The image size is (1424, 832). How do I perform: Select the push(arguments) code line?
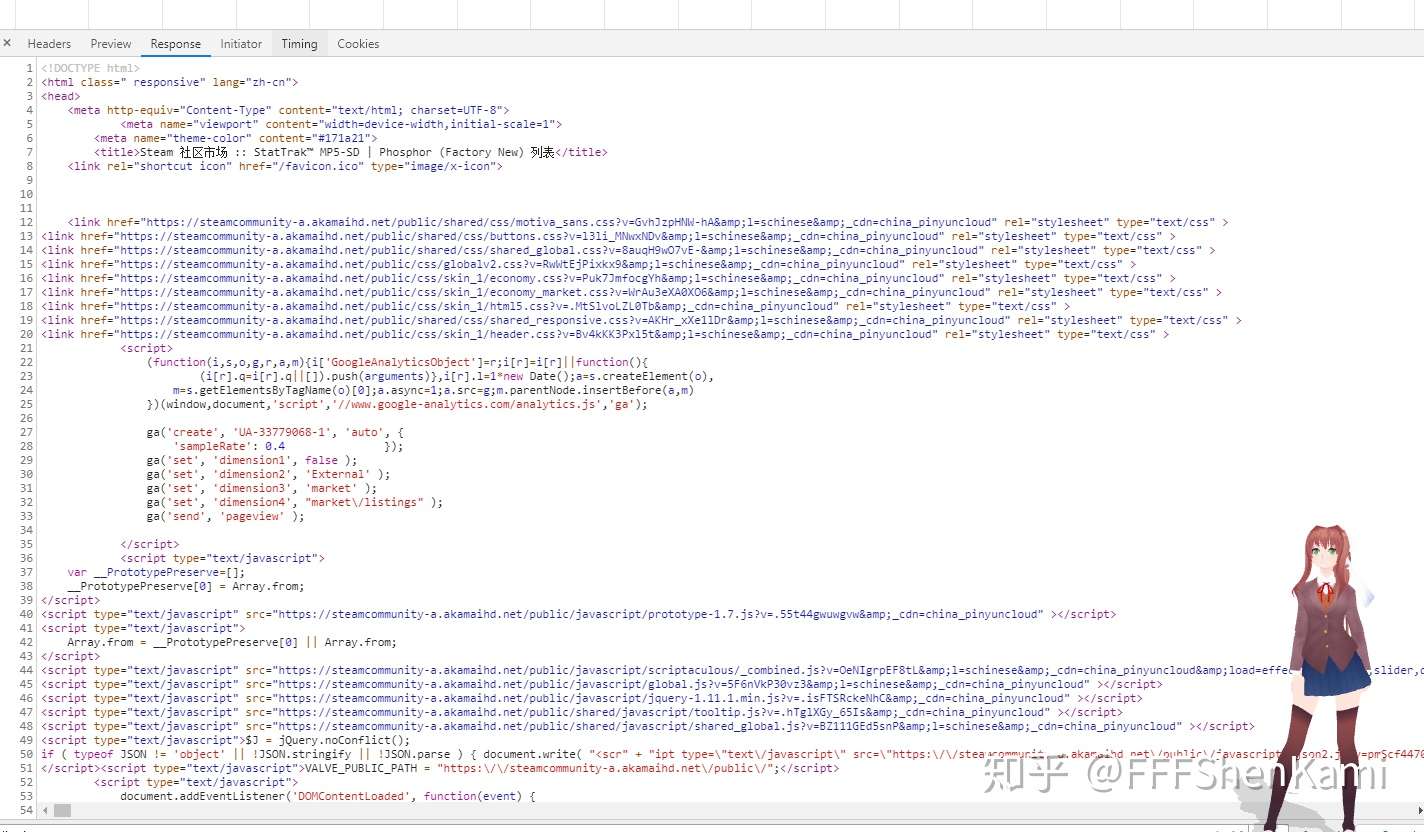[457, 376]
